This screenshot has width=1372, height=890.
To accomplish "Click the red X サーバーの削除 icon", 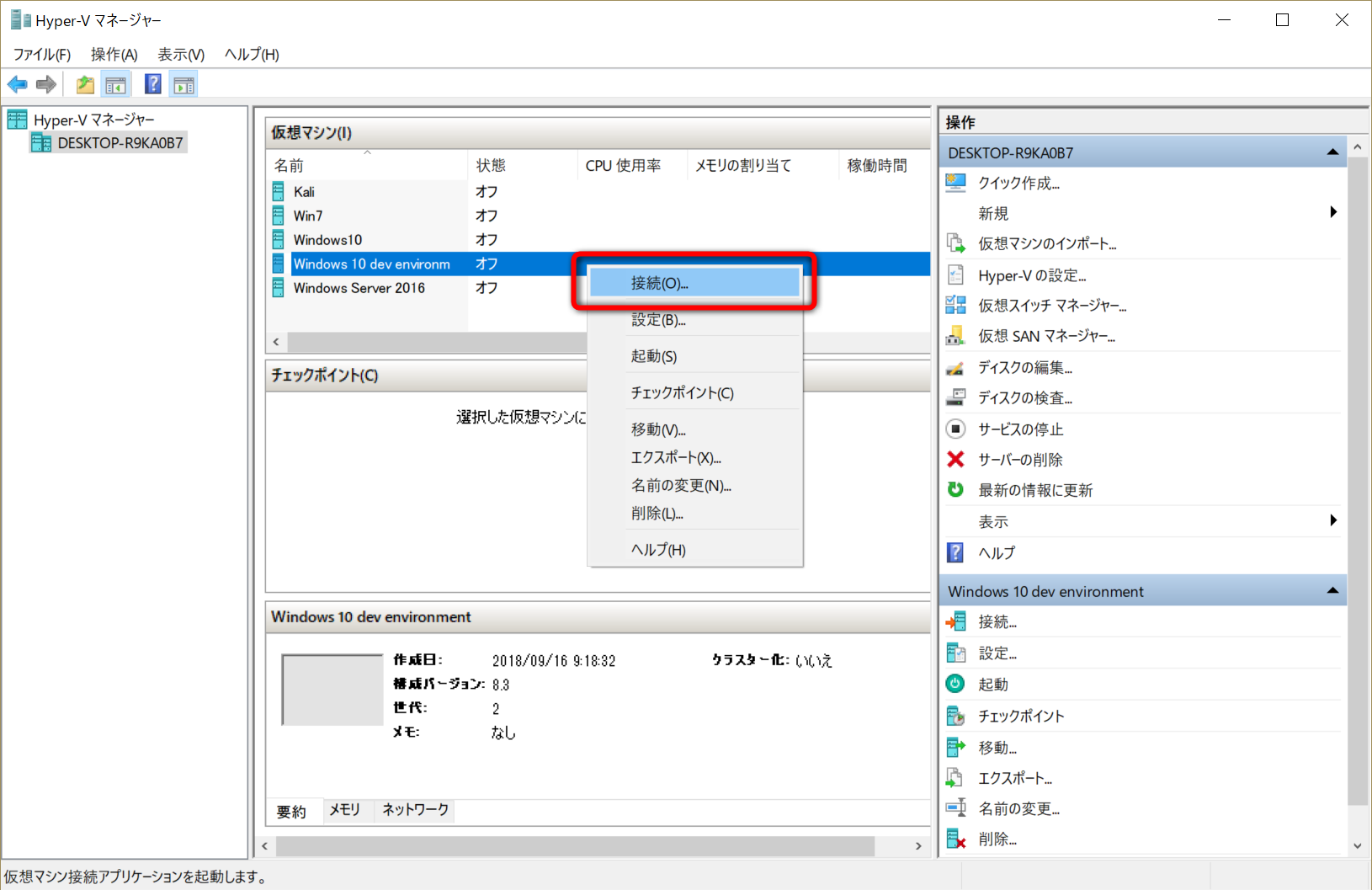I will coord(955,459).
